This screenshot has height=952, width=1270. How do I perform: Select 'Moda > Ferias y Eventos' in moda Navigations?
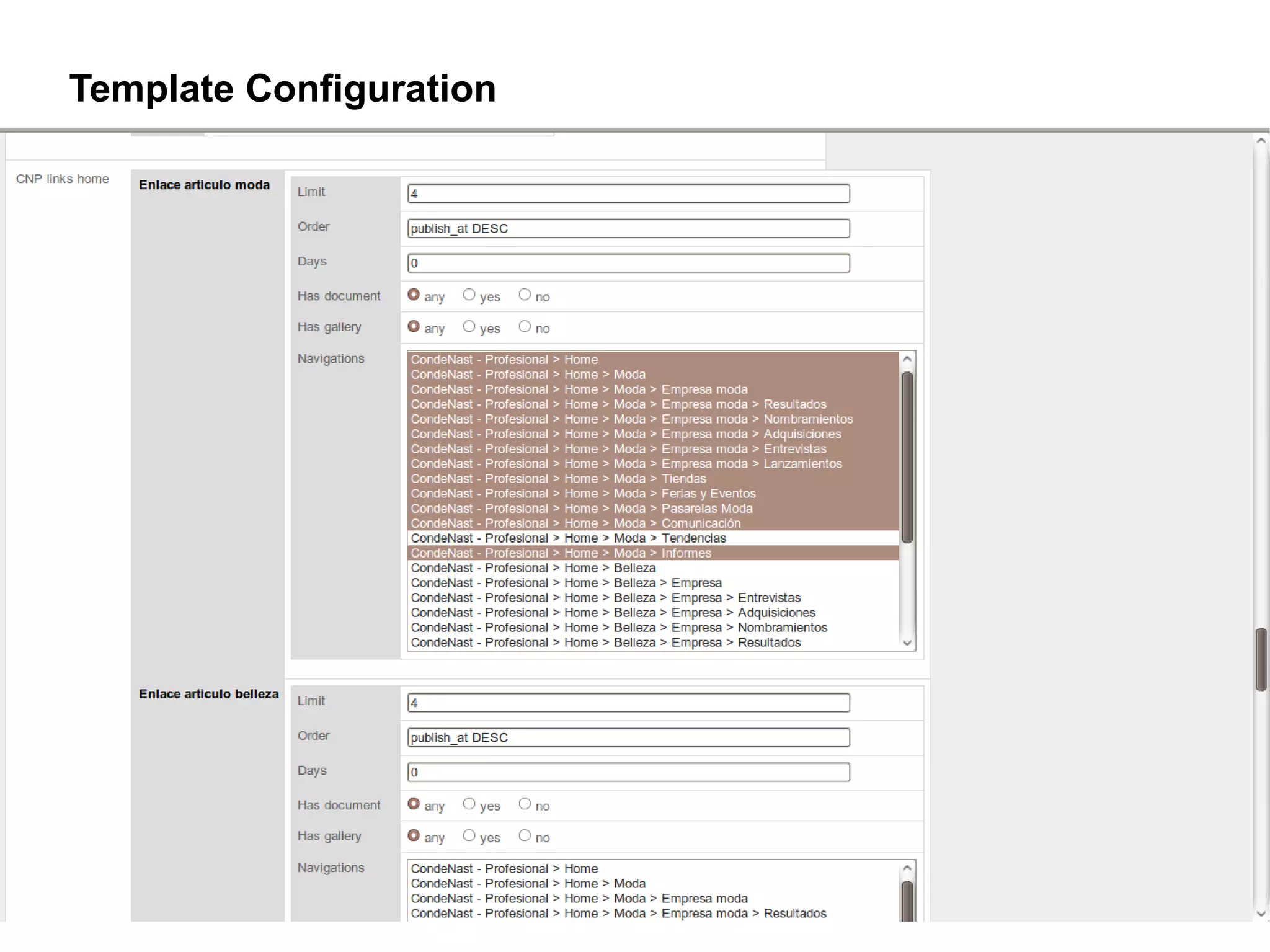pos(653,494)
